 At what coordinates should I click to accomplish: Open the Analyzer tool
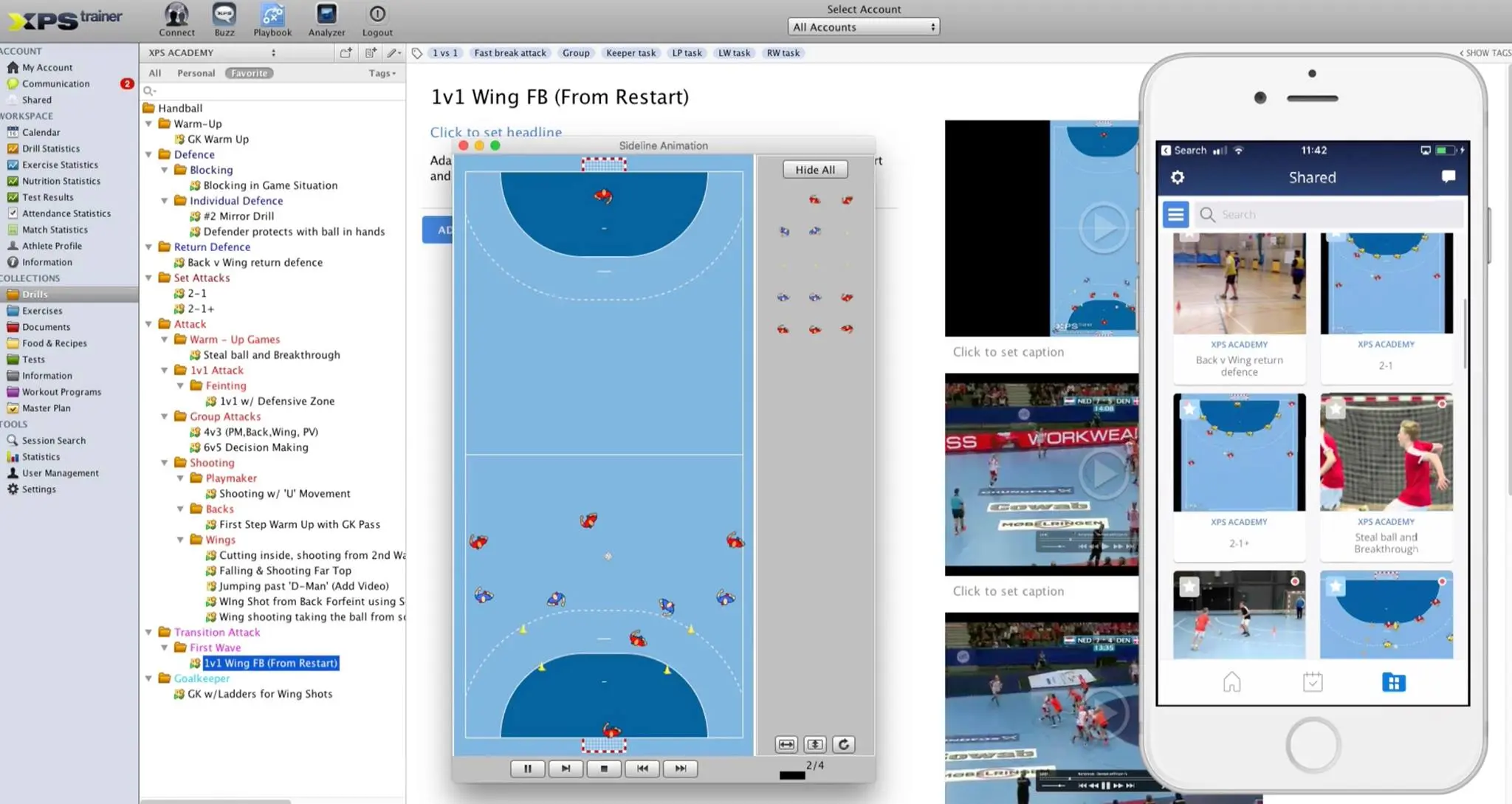click(x=326, y=19)
